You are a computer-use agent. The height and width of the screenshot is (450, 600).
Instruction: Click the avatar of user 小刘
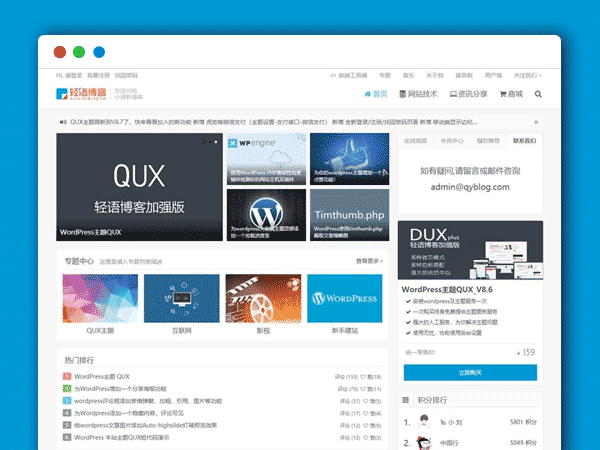click(424, 422)
